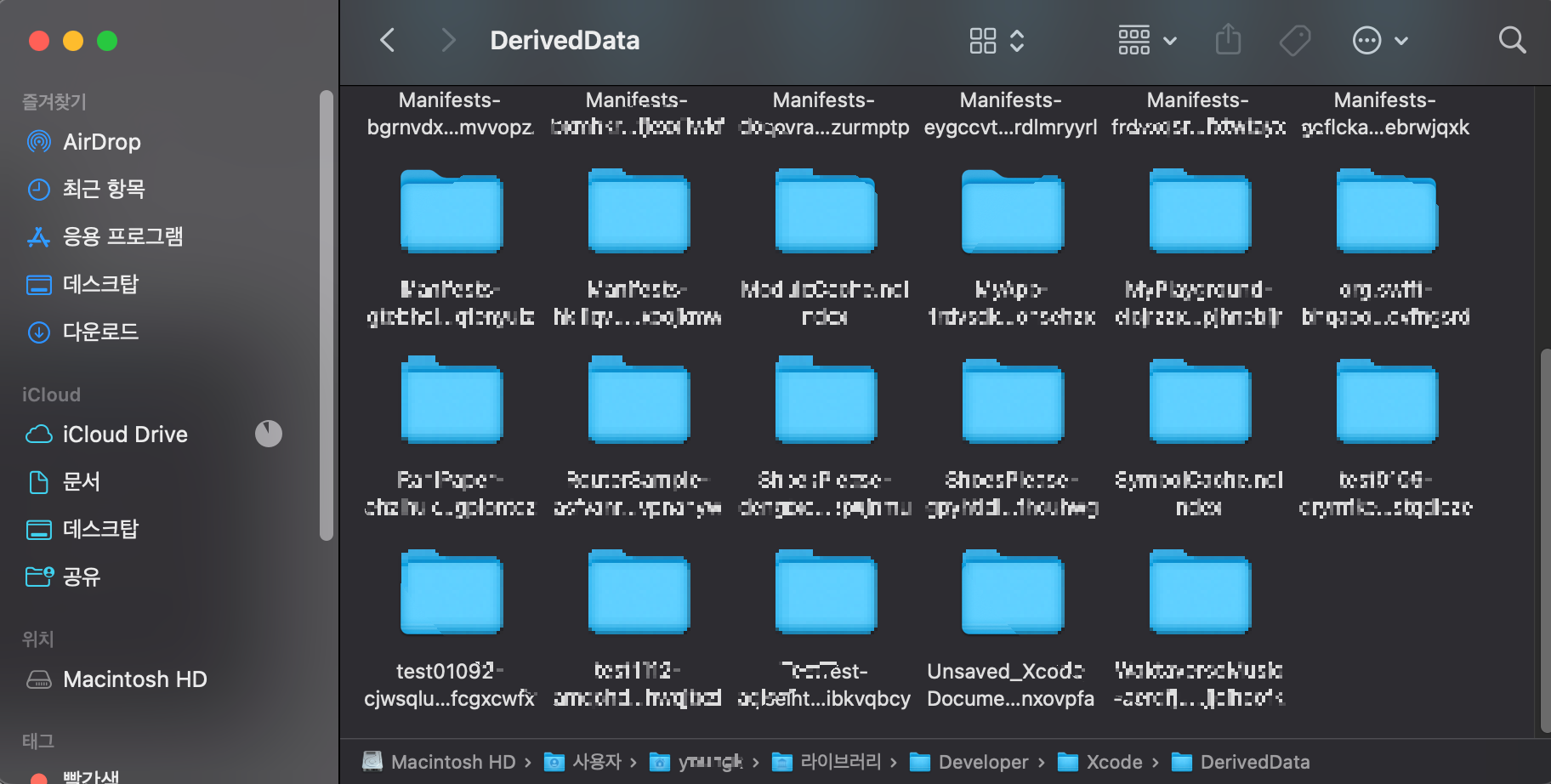This screenshot has height=784, width=1551.
Task: Go forward with the right arrow
Action: pos(448,40)
